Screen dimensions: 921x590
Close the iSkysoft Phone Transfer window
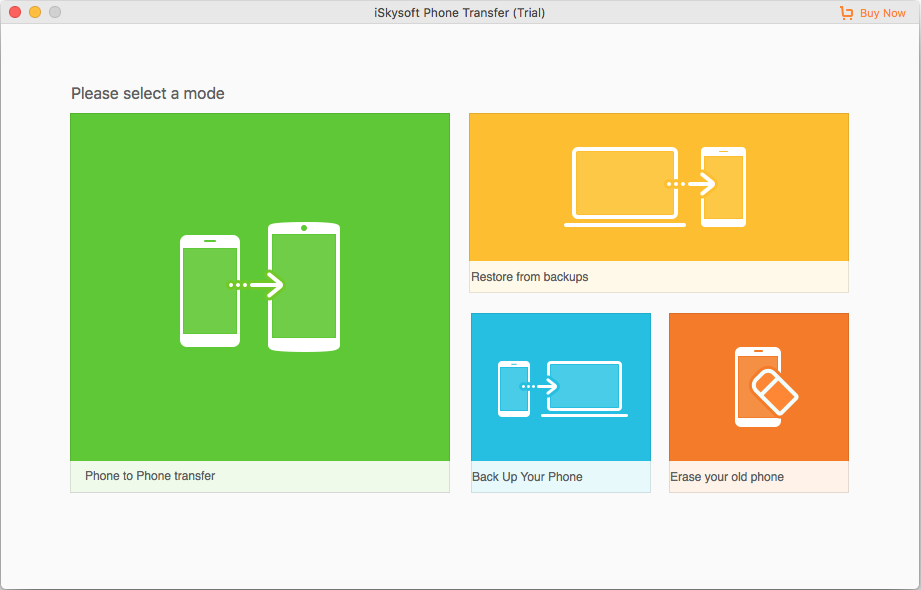tap(15, 12)
